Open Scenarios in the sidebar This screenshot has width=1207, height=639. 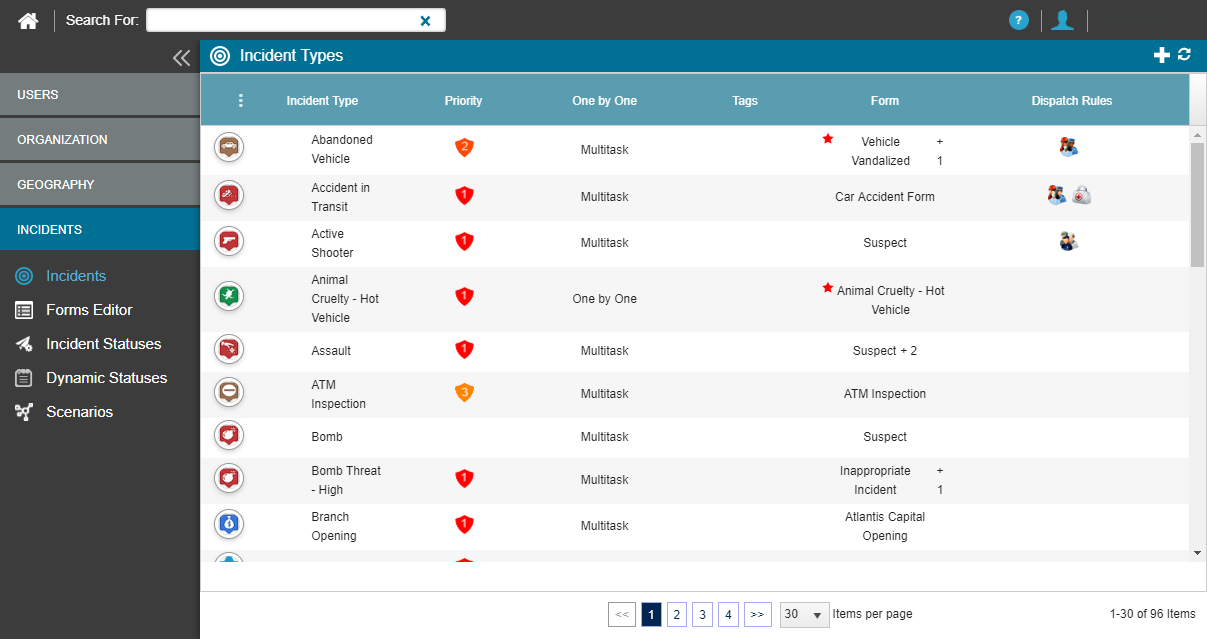point(79,412)
